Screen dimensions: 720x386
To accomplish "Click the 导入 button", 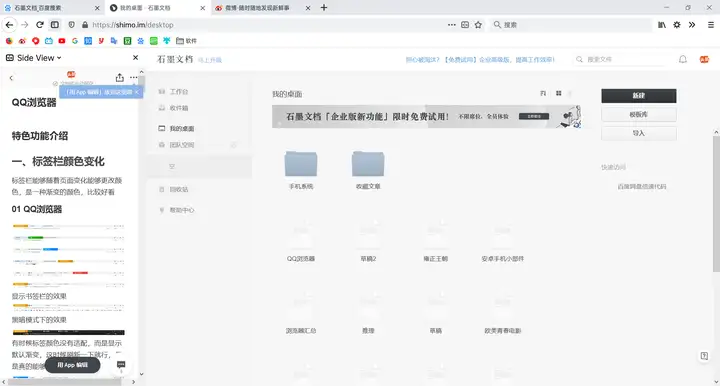I will [x=639, y=133].
